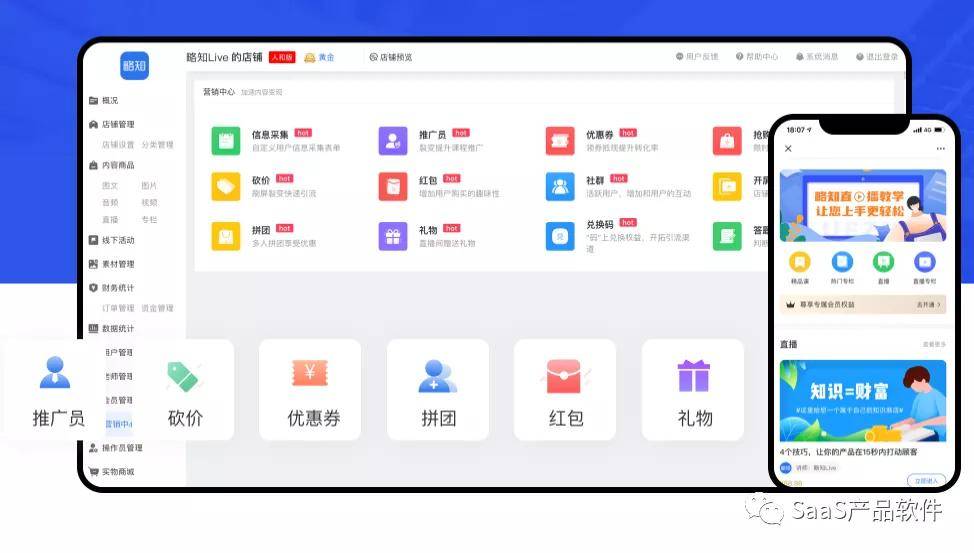Image resolution: width=974 pixels, height=553 pixels.
Task: Open the 信息采集 green form icon
Action: [225, 140]
